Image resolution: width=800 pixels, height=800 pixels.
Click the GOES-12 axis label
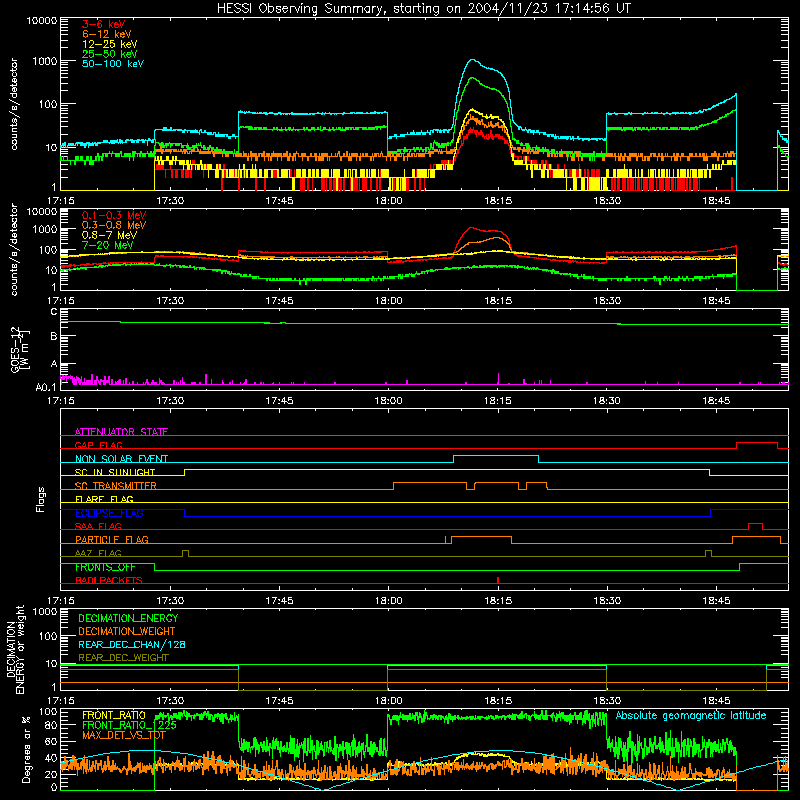[x=19, y=349]
